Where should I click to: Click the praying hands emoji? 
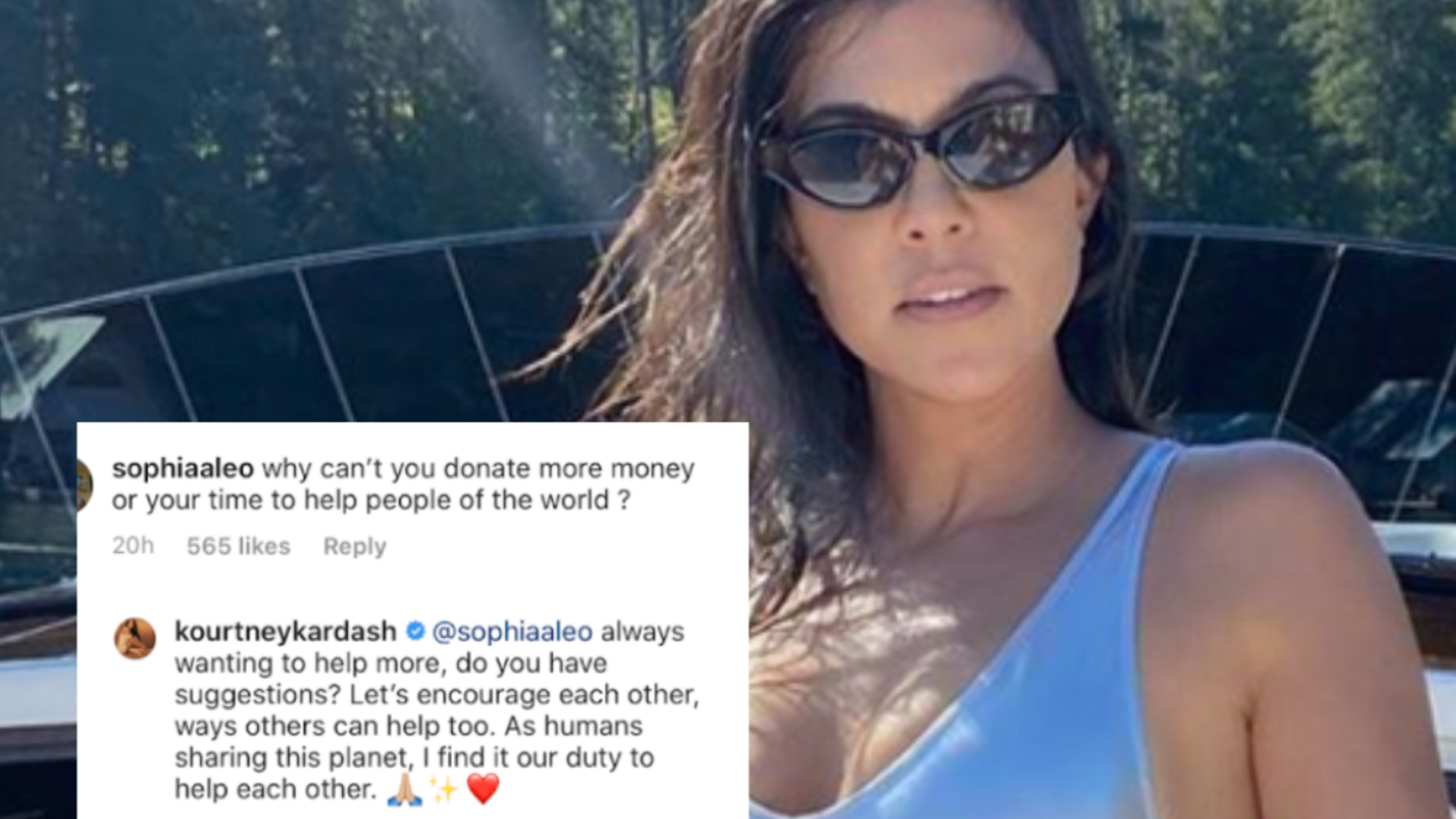(405, 790)
